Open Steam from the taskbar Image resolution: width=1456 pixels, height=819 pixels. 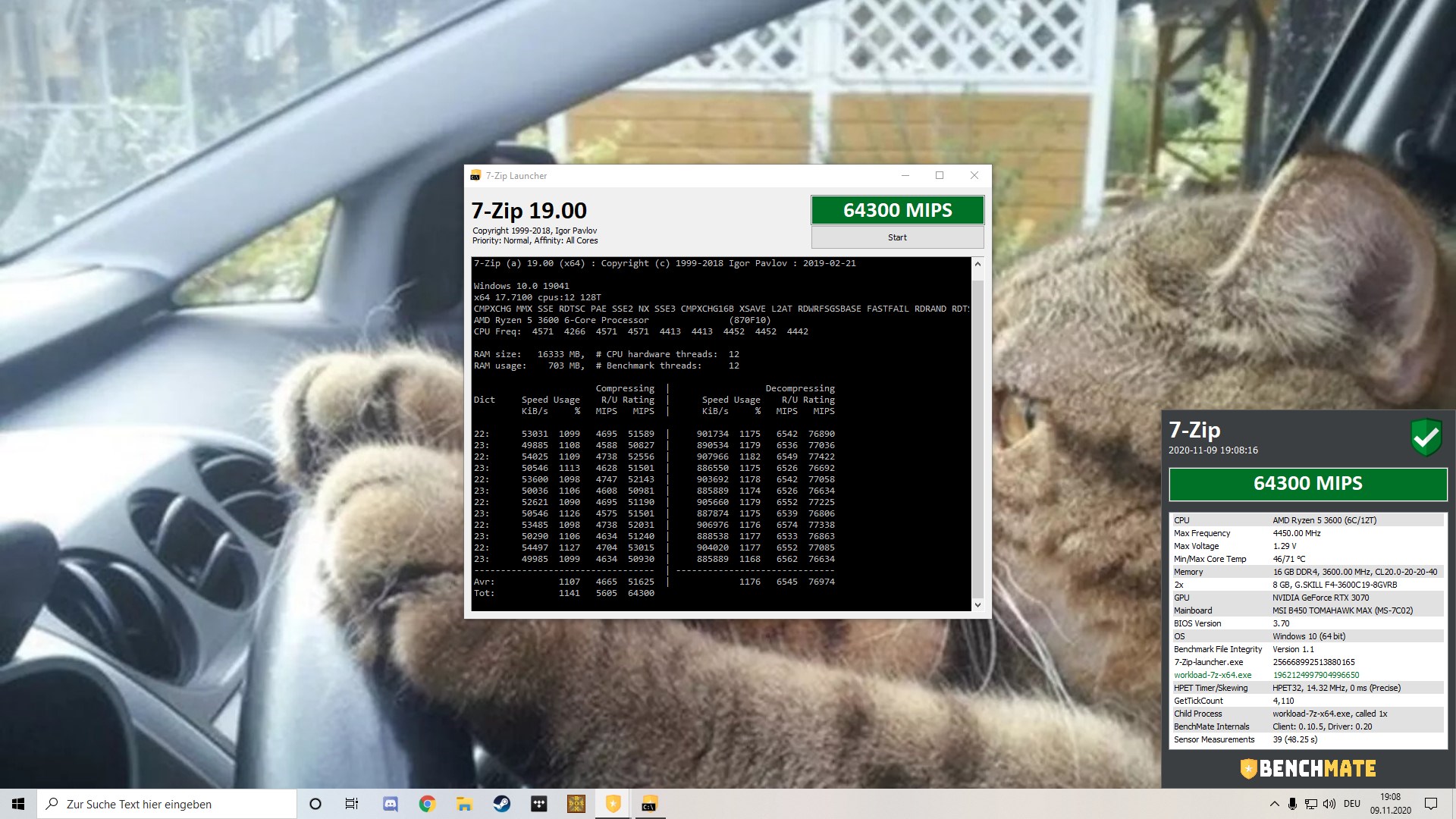(x=502, y=804)
